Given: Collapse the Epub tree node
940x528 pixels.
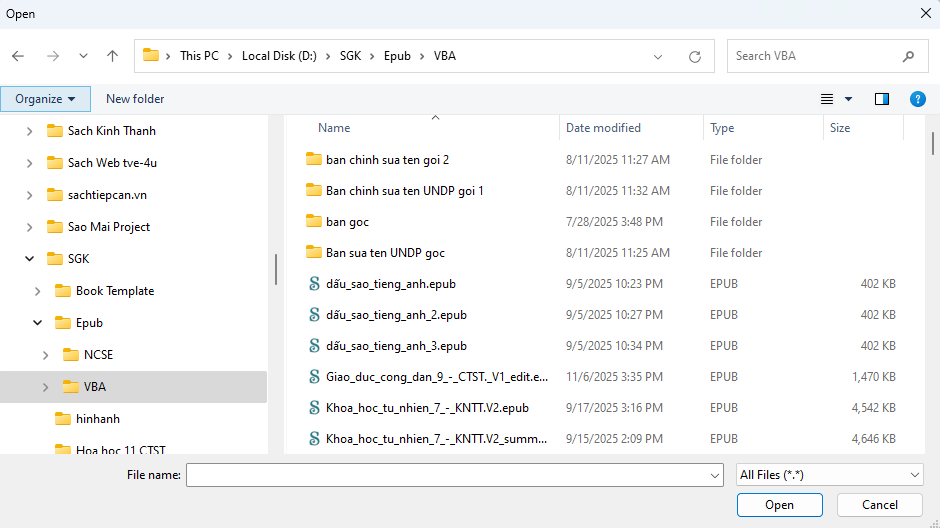Looking at the screenshot, I should pos(37,323).
